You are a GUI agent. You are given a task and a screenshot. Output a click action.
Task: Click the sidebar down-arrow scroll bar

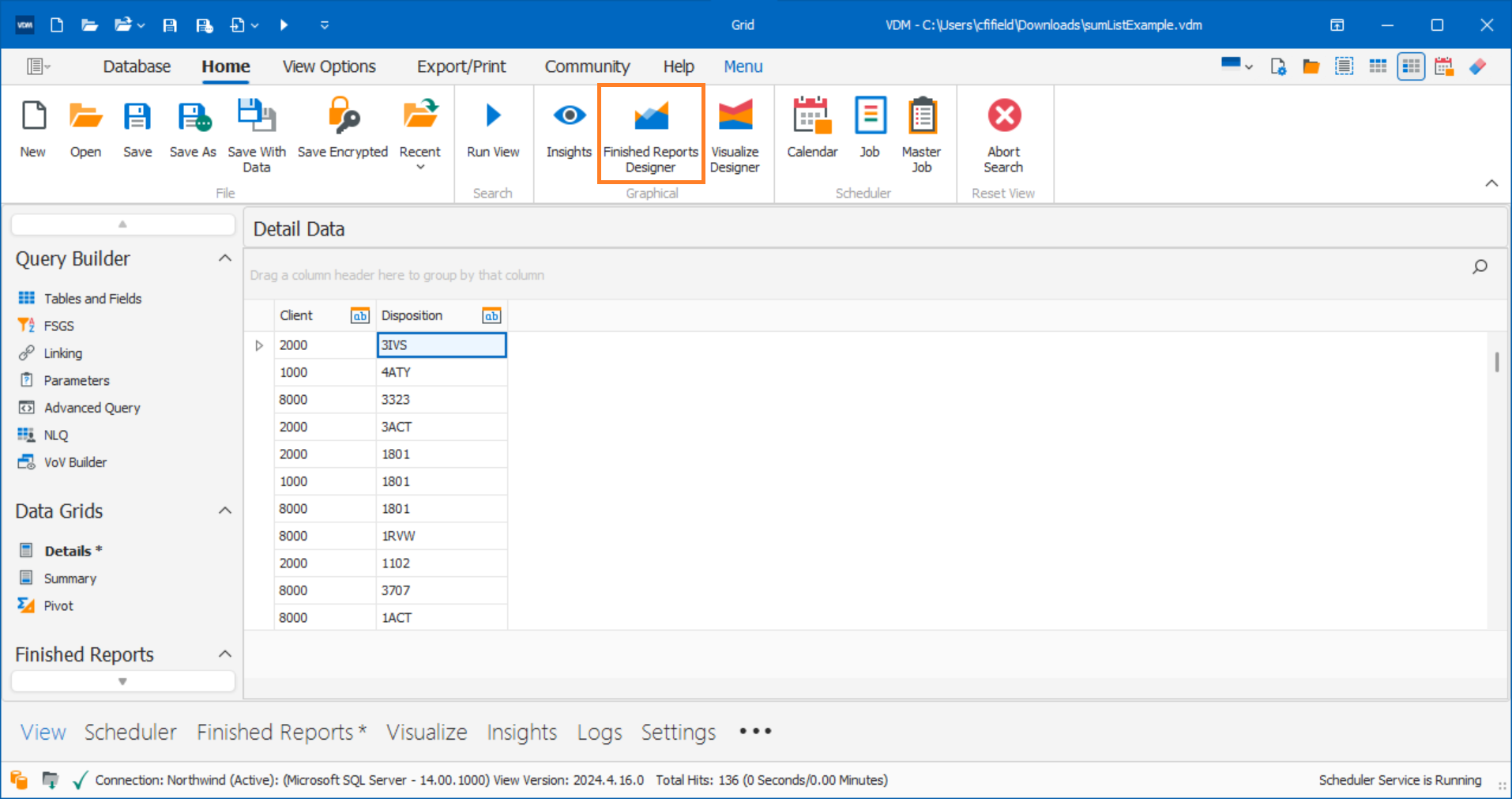click(x=123, y=681)
